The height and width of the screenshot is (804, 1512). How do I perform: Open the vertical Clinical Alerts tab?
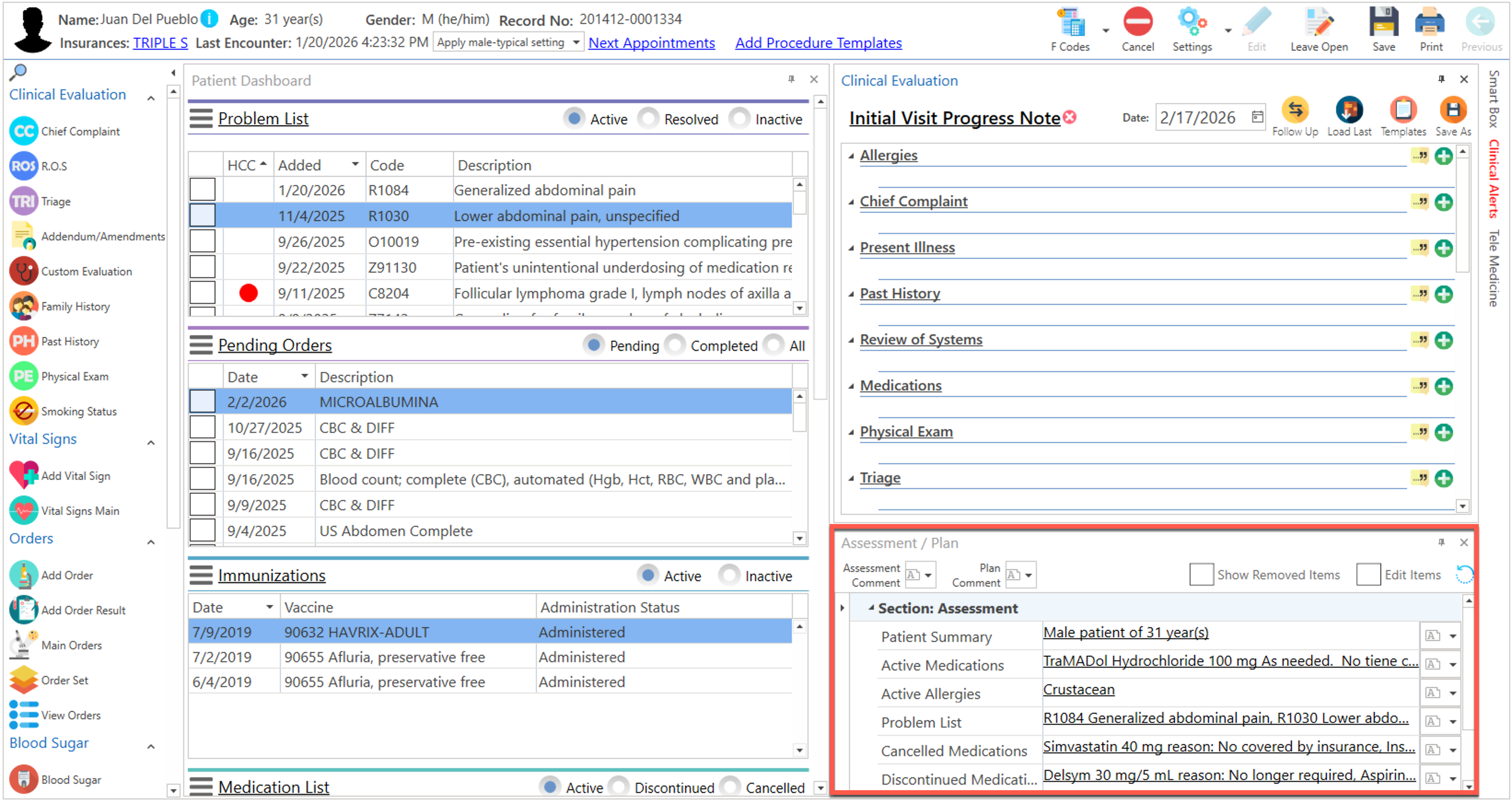[x=1493, y=179]
